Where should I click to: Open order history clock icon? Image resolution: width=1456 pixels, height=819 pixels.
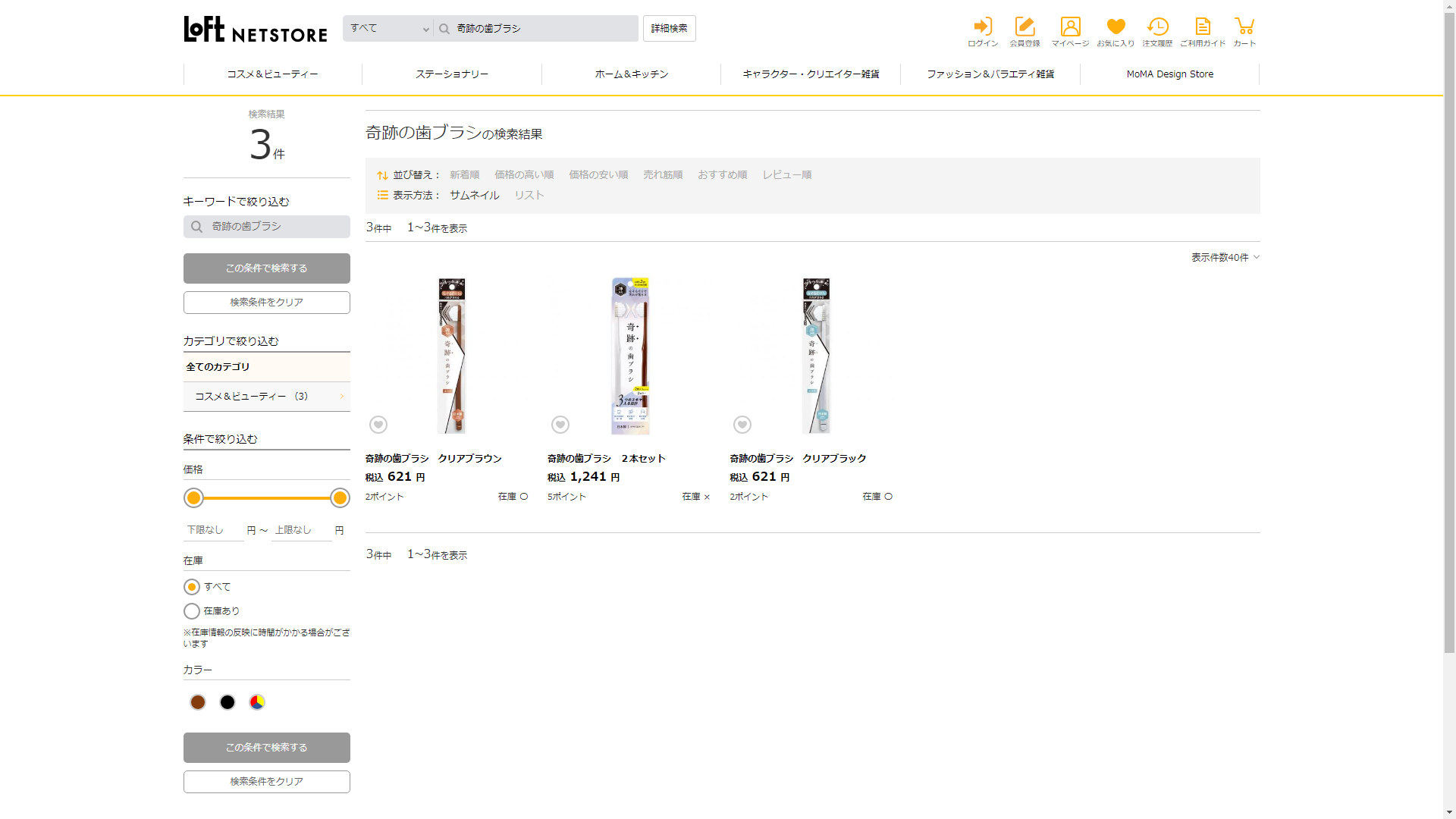pyautogui.click(x=1157, y=27)
